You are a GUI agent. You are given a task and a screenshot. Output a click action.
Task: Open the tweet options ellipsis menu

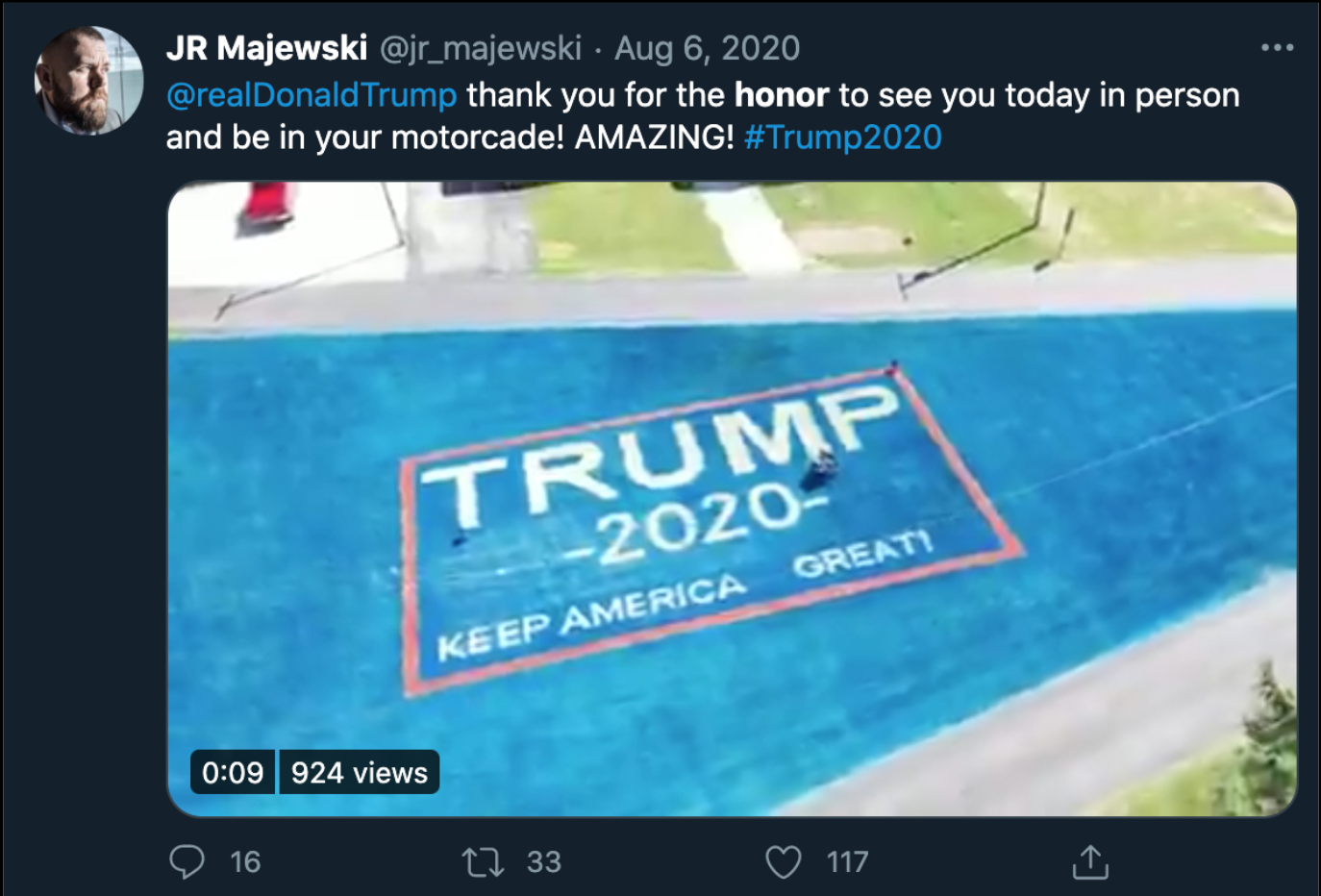pyautogui.click(x=1276, y=46)
